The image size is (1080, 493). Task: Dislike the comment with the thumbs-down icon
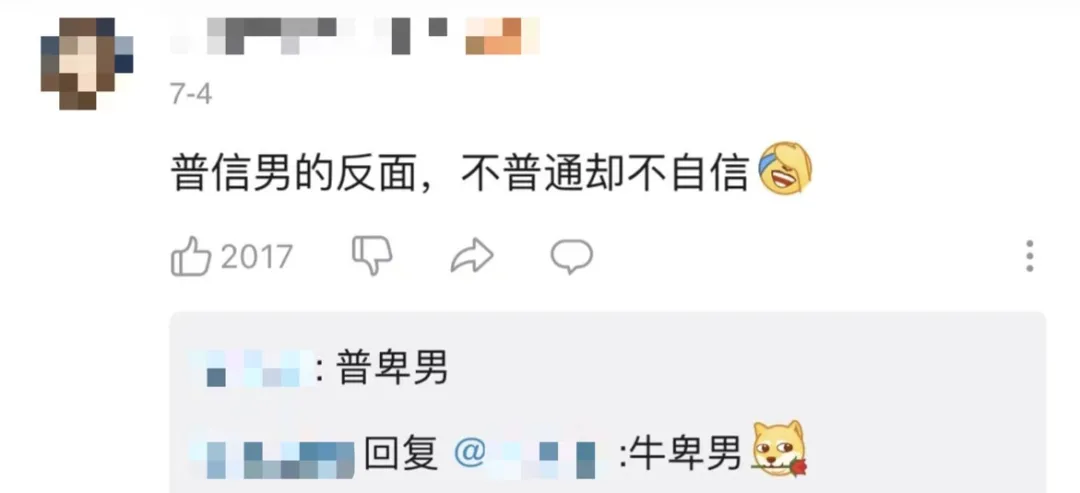[x=372, y=255]
